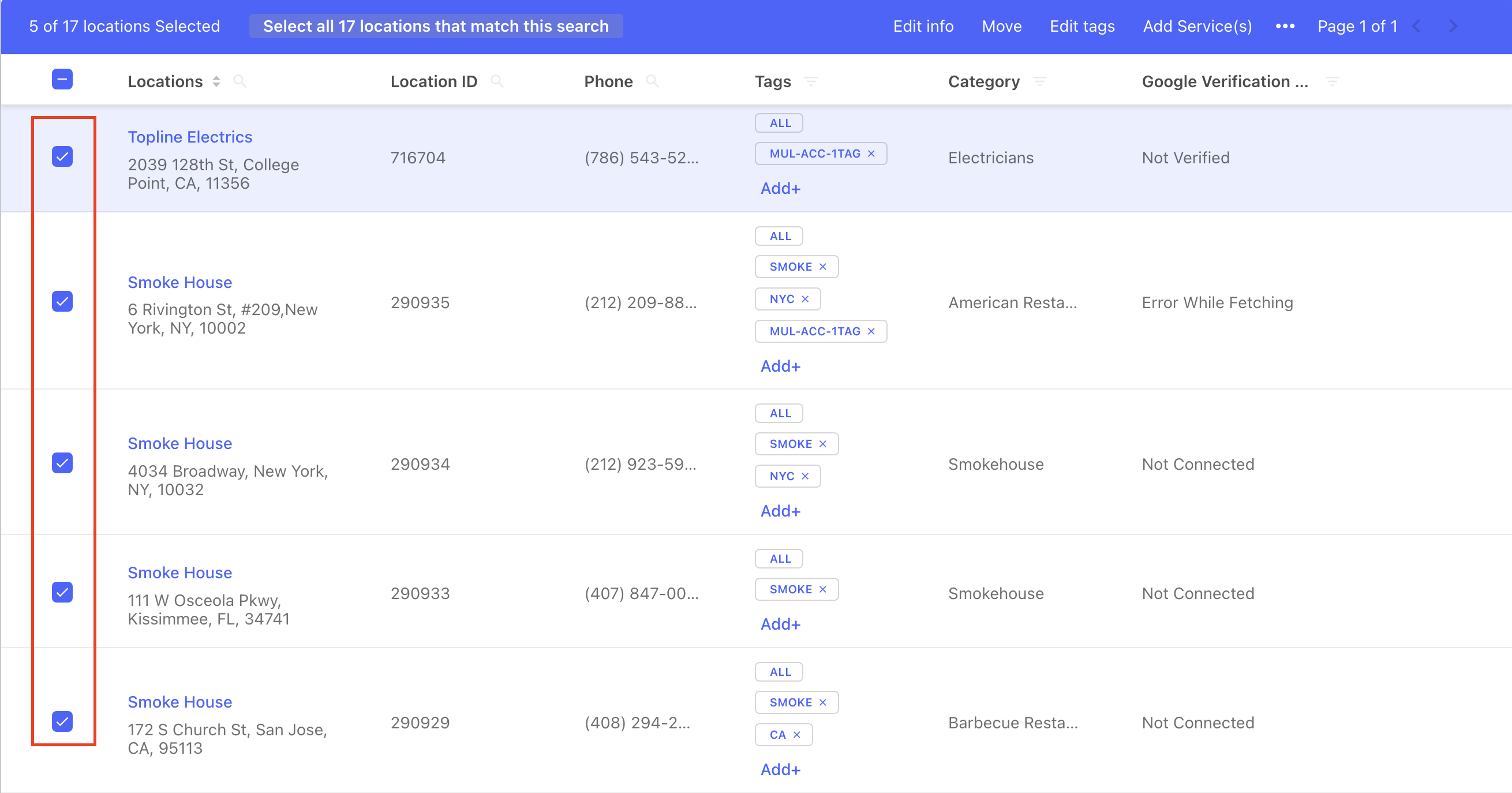Open Smoke House at 4034 Broadway
Screen dimensions: 1512x793
click(x=179, y=444)
